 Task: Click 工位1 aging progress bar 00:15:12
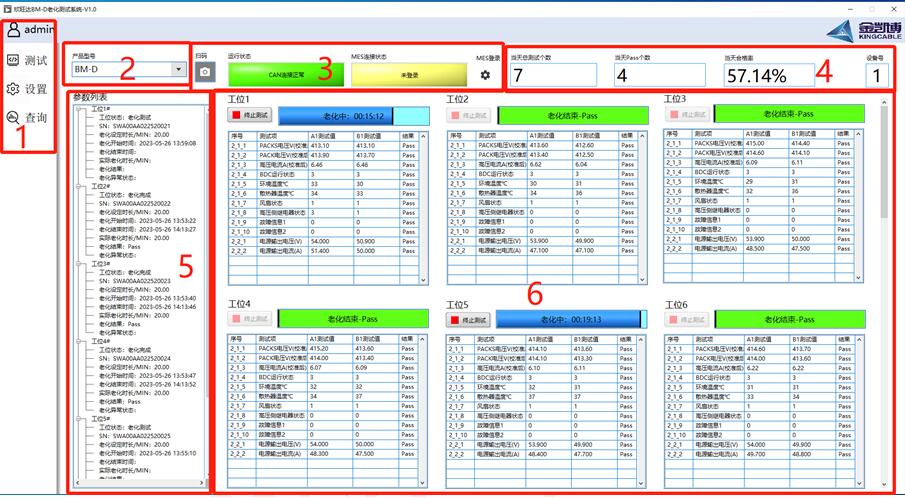tap(345, 116)
